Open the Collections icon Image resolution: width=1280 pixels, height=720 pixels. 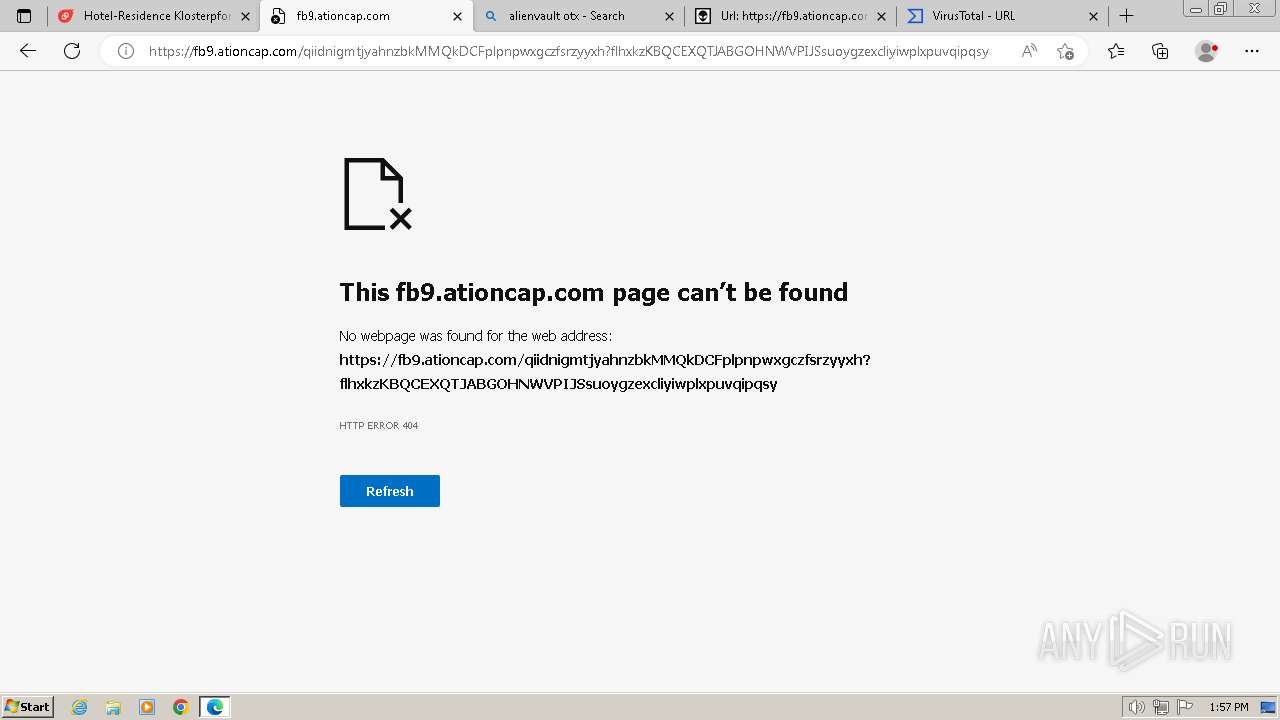[x=1160, y=51]
